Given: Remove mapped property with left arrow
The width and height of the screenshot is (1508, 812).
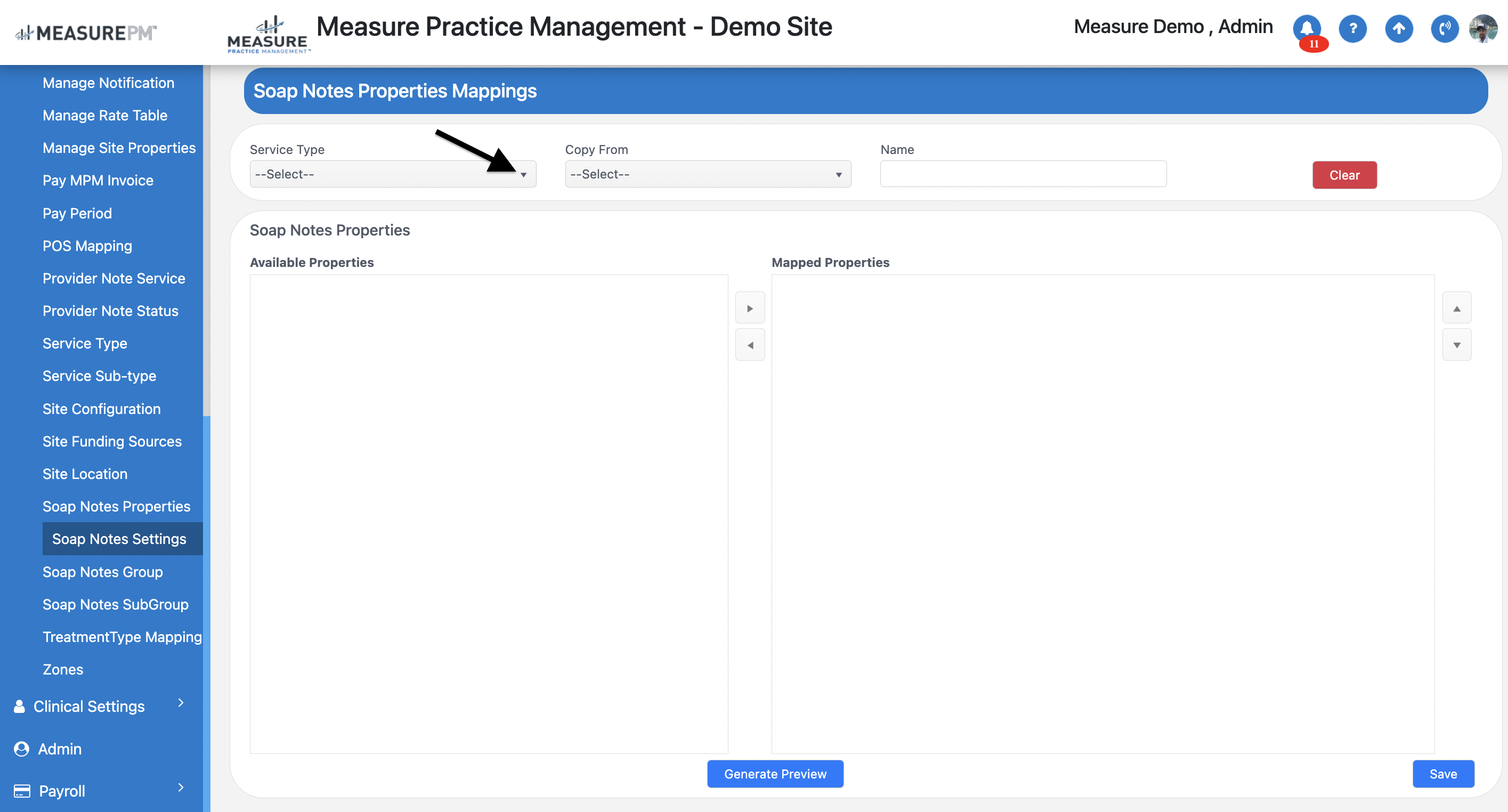Looking at the screenshot, I should (750, 345).
